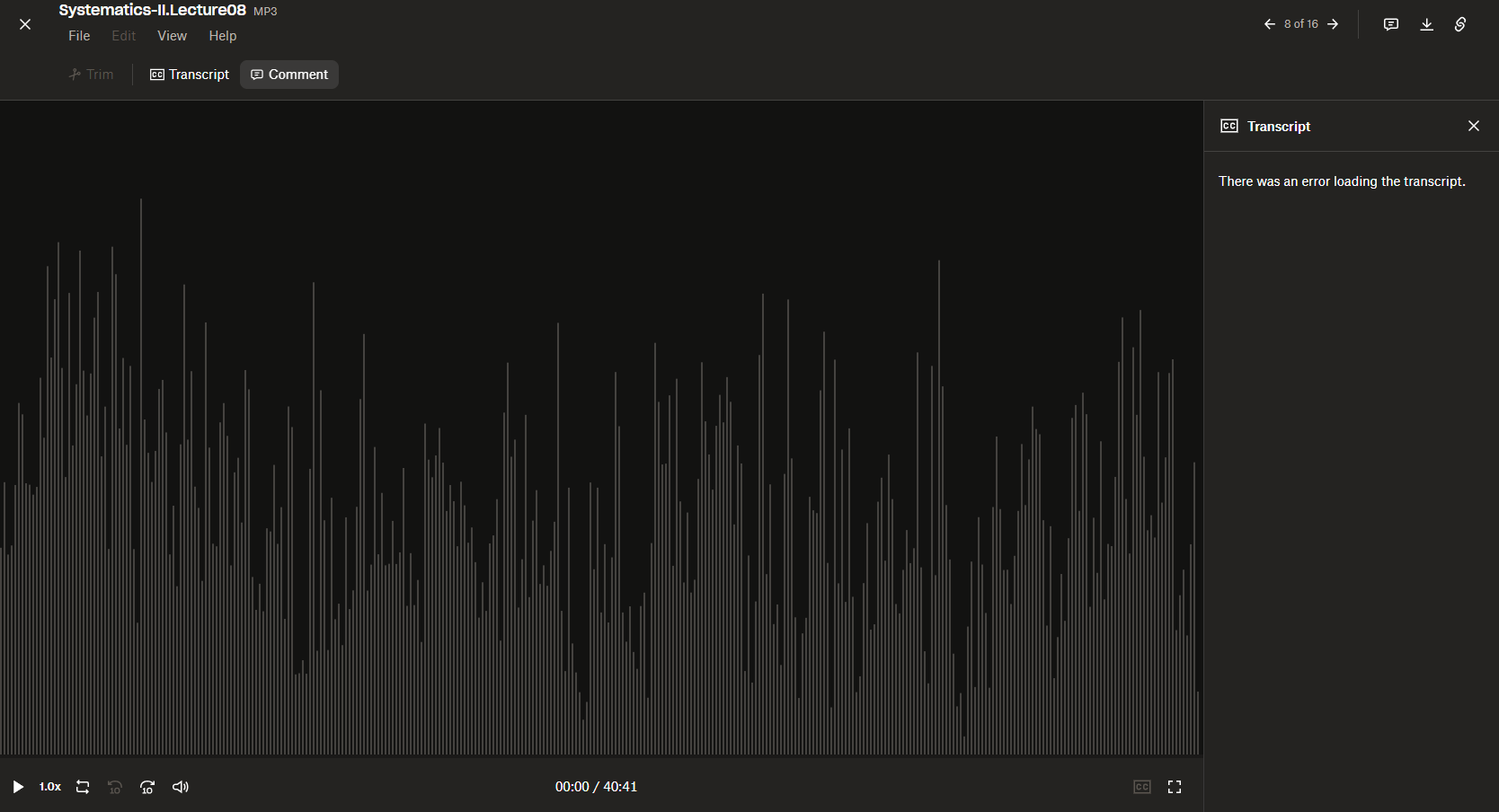Open comments sidebar icon in header
This screenshot has width=1499, height=812.
[x=1391, y=24]
